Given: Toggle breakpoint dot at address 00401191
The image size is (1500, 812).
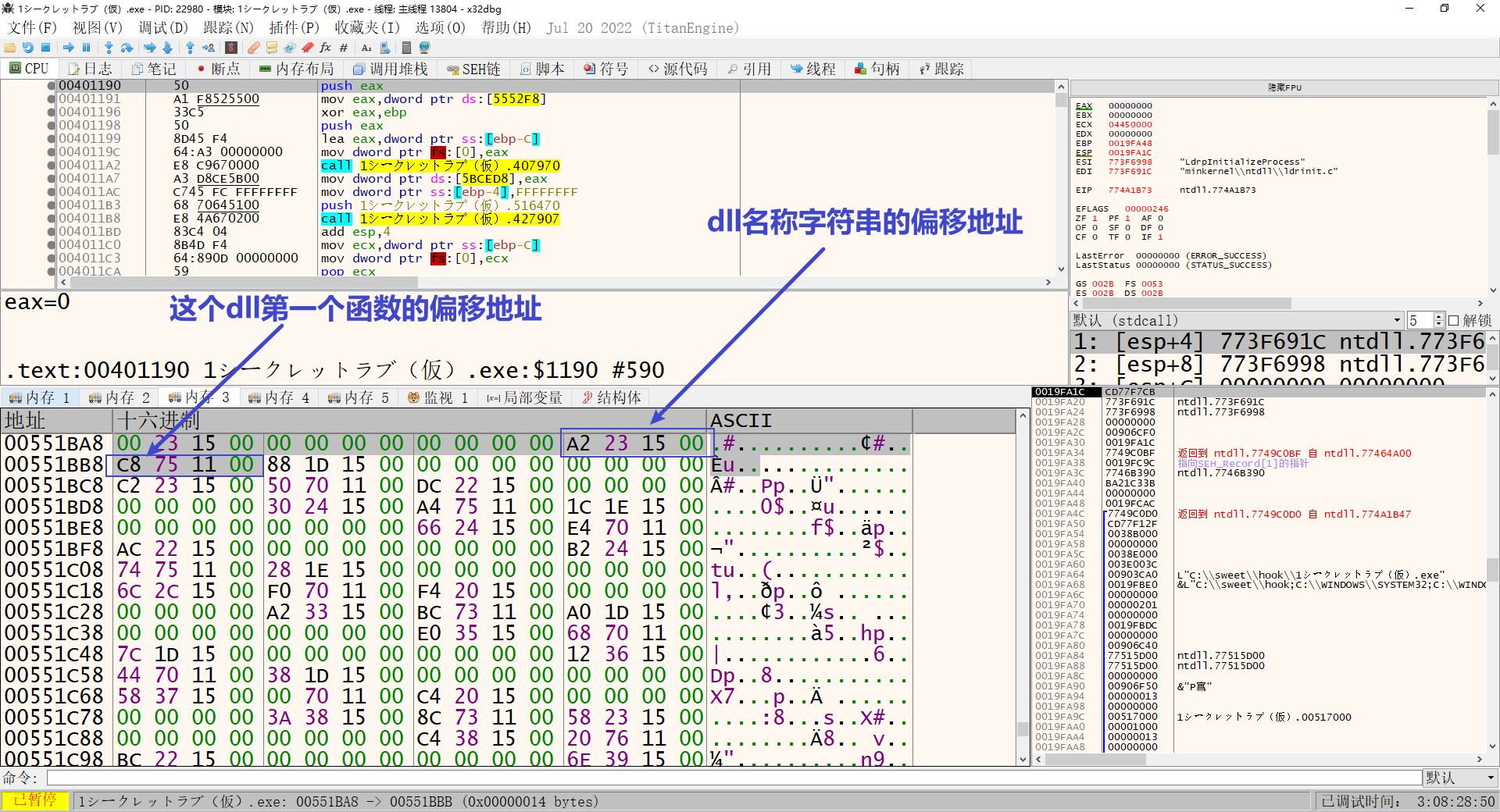Looking at the screenshot, I should pos(52,99).
